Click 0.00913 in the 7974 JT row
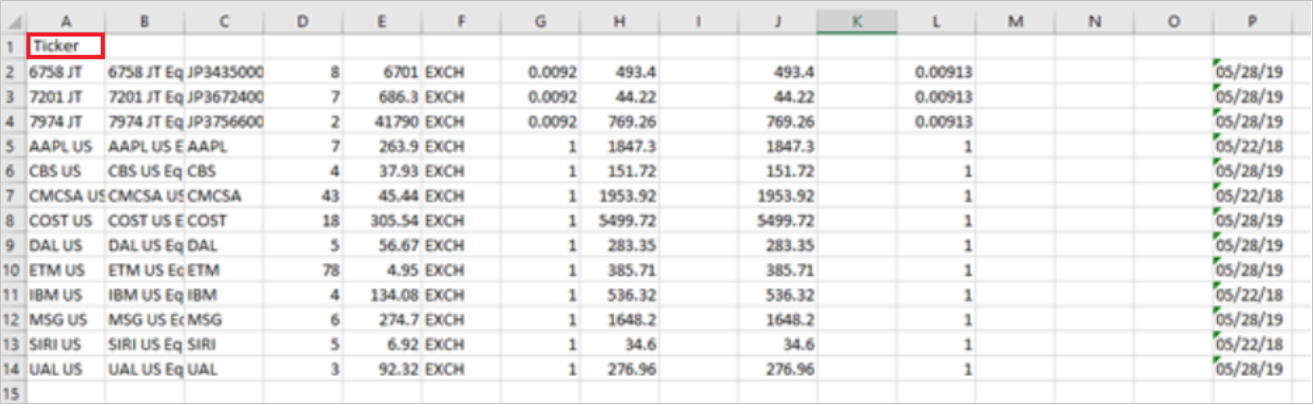The image size is (1313, 404). click(x=935, y=122)
